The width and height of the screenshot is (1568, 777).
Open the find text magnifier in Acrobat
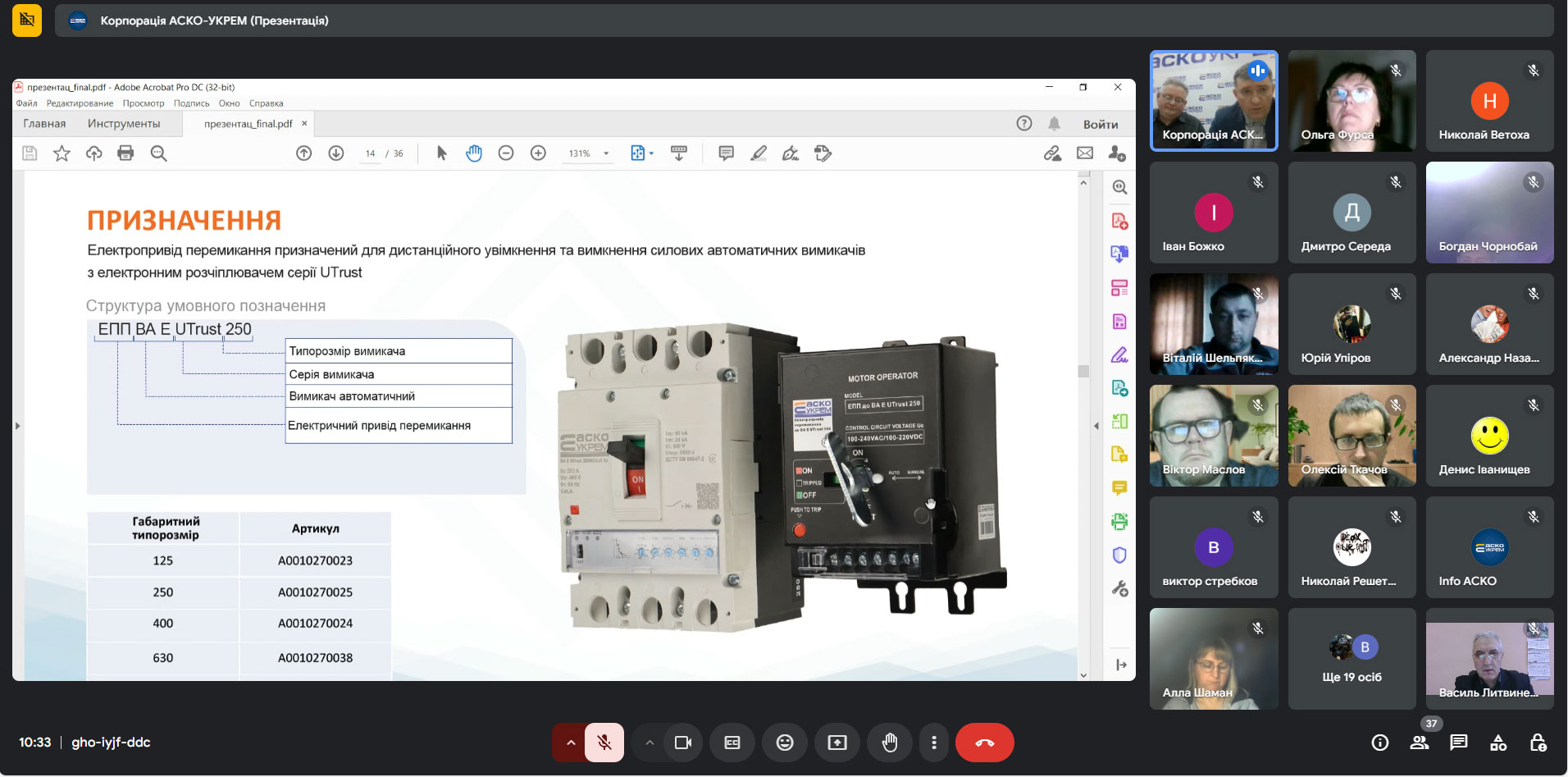point(158,153)
